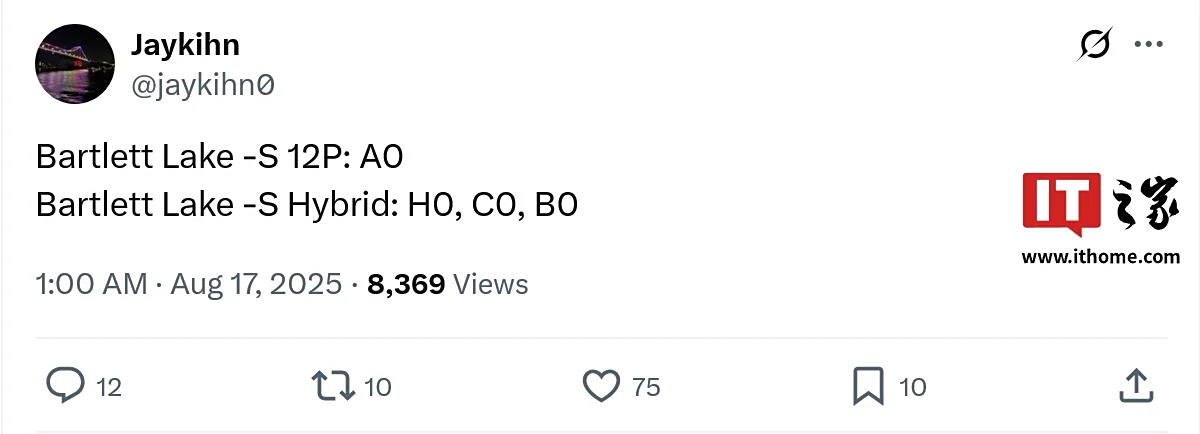1200x434 pixels.
Task: Click the www.ithome.com watermark text
Action: click(1100, 257)
